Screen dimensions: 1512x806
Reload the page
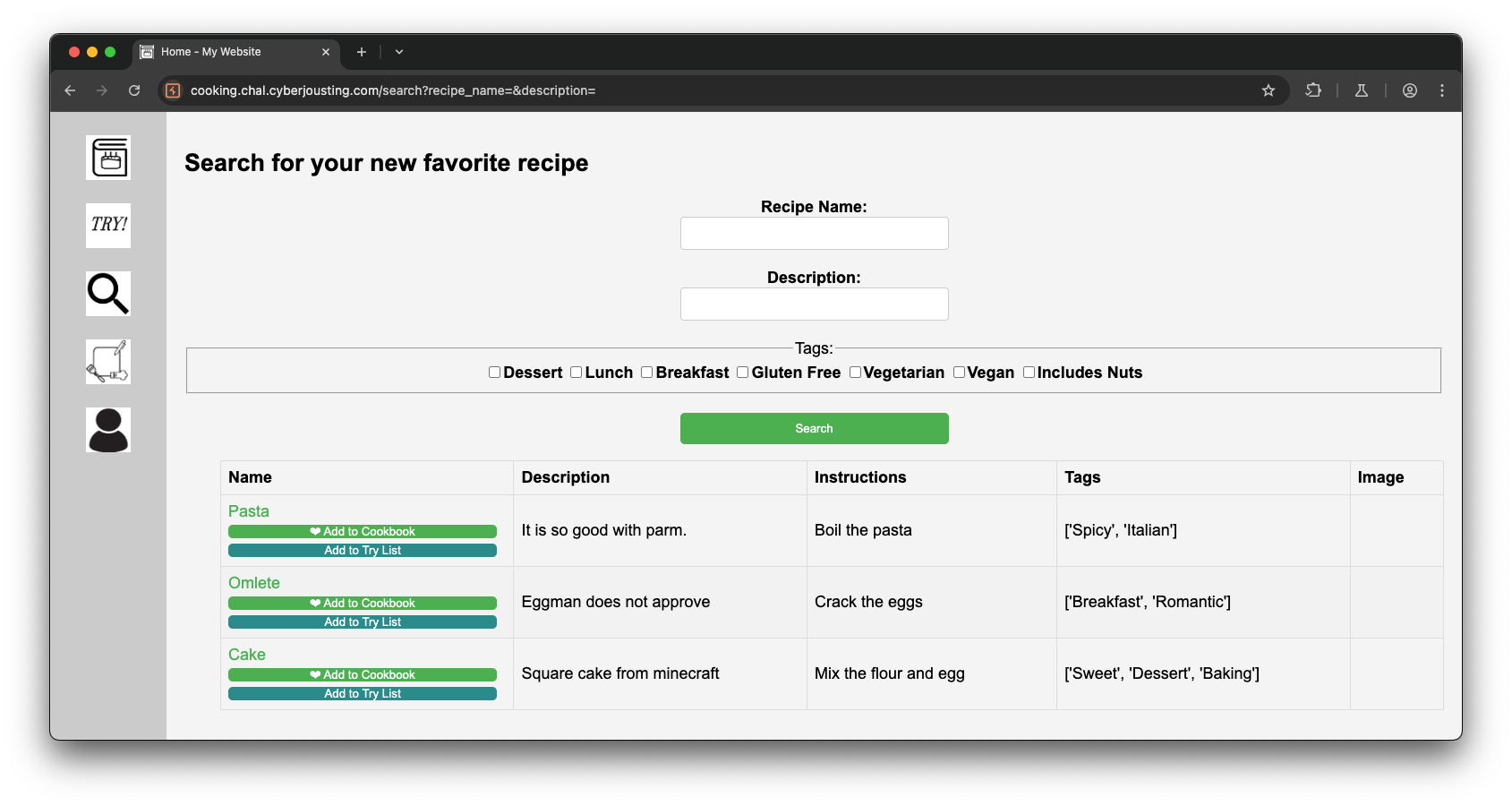coord(134,90)
